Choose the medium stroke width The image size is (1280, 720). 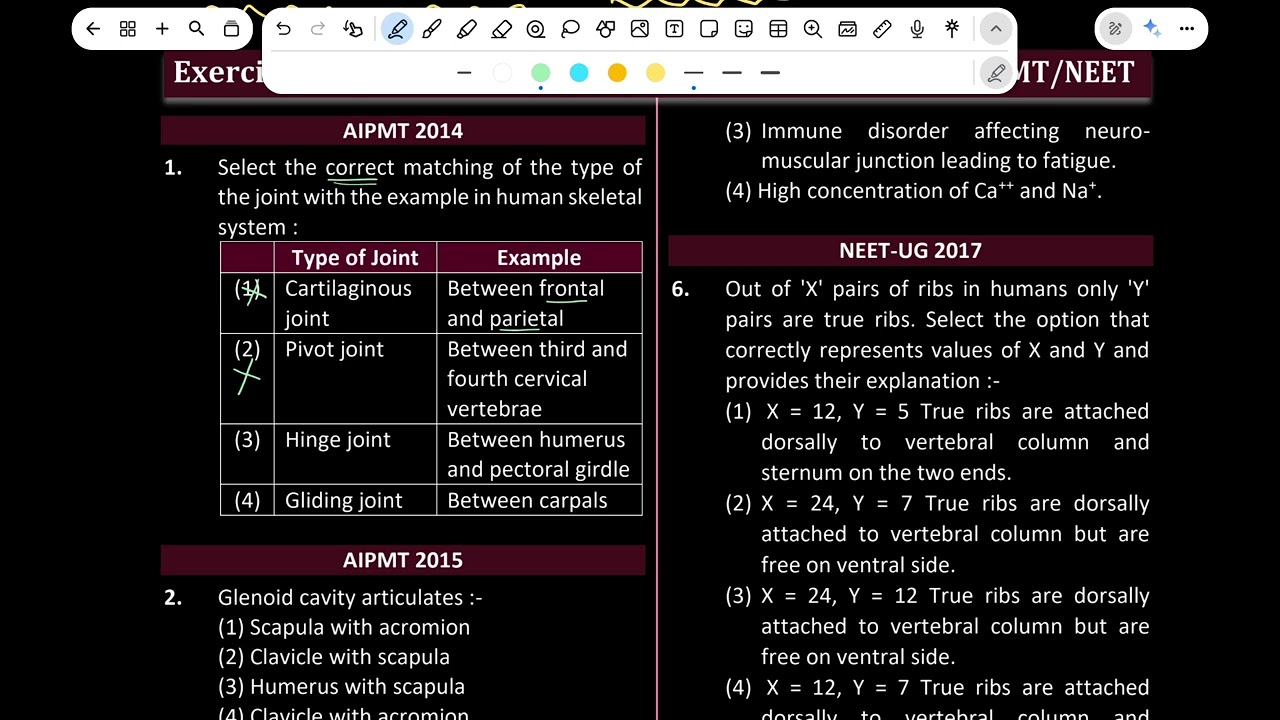(x=732, y=73)
